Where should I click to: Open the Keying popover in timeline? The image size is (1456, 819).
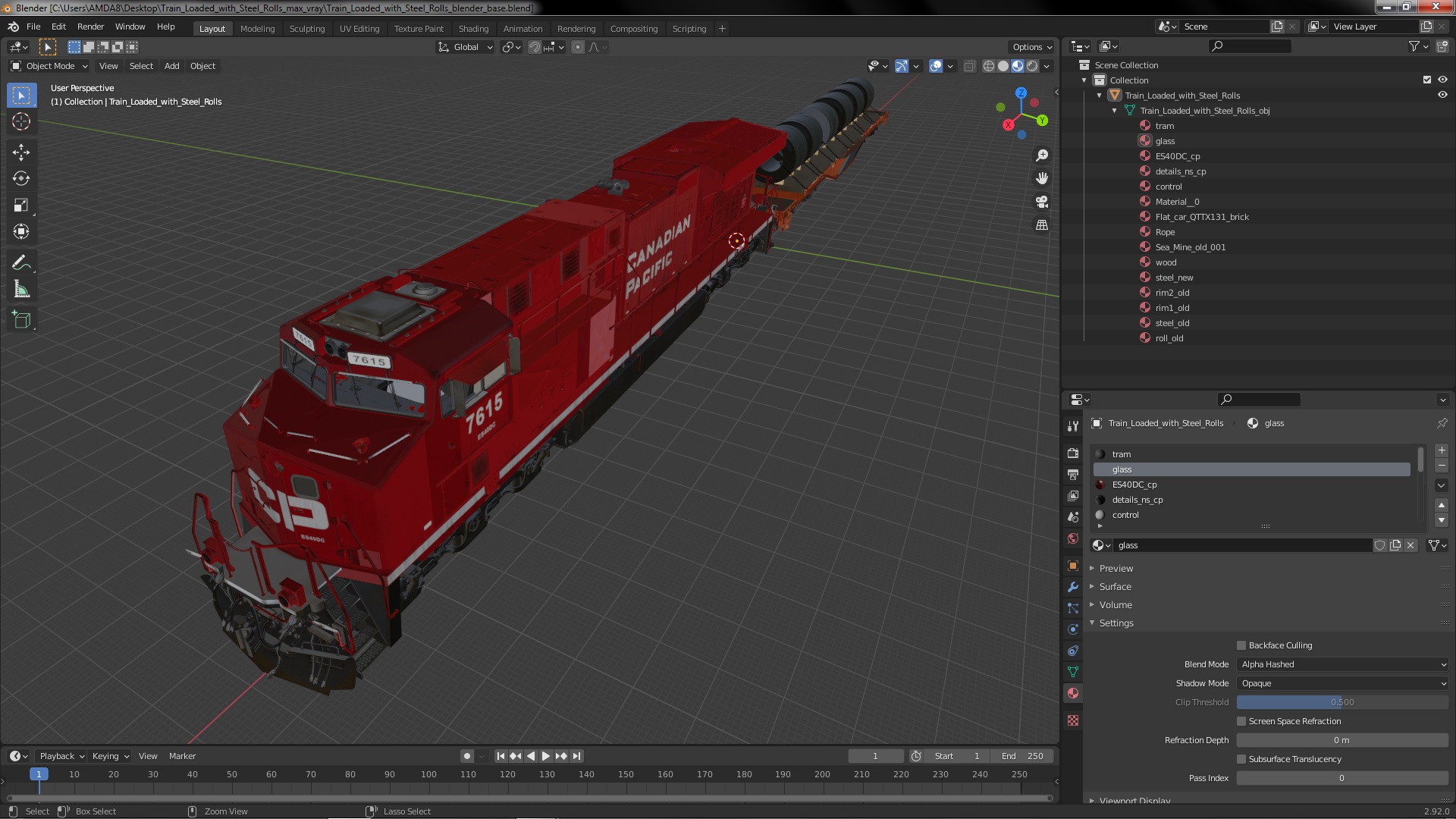click(x=110, y=756)
